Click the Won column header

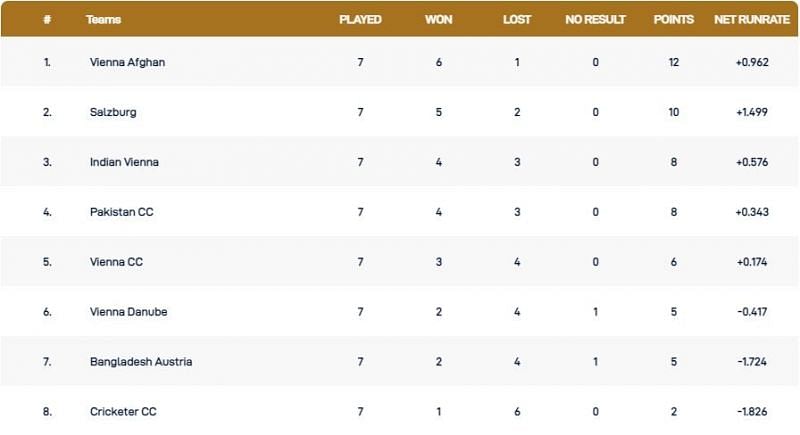pyautogui.click(x=438, y=19)
